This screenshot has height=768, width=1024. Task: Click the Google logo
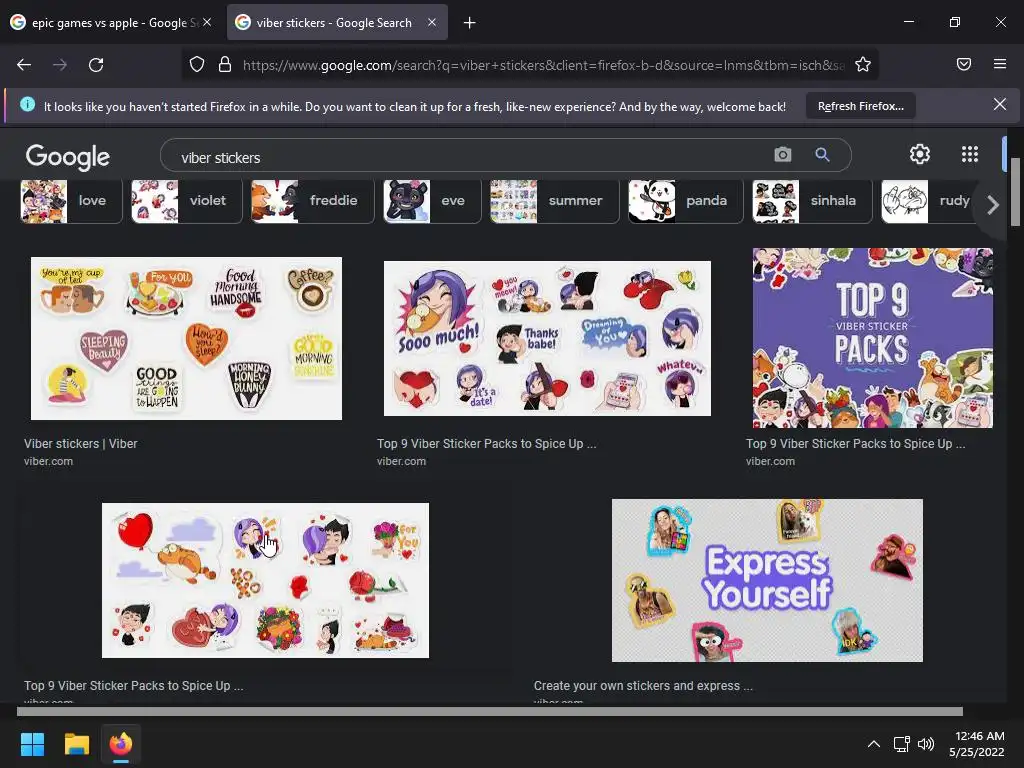[x=68, y=157]
